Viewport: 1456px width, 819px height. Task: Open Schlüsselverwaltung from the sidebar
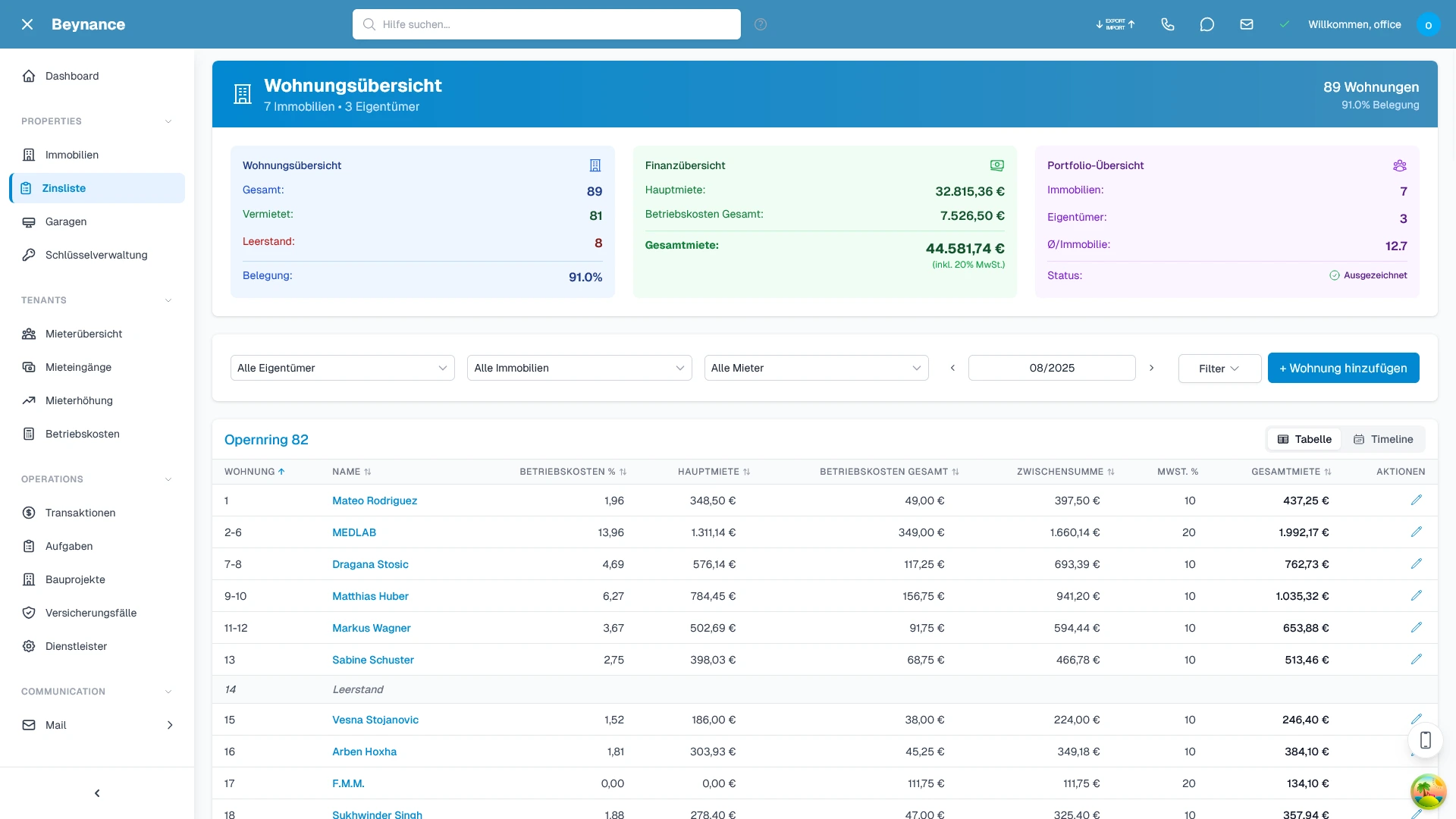tap(95, 255)
